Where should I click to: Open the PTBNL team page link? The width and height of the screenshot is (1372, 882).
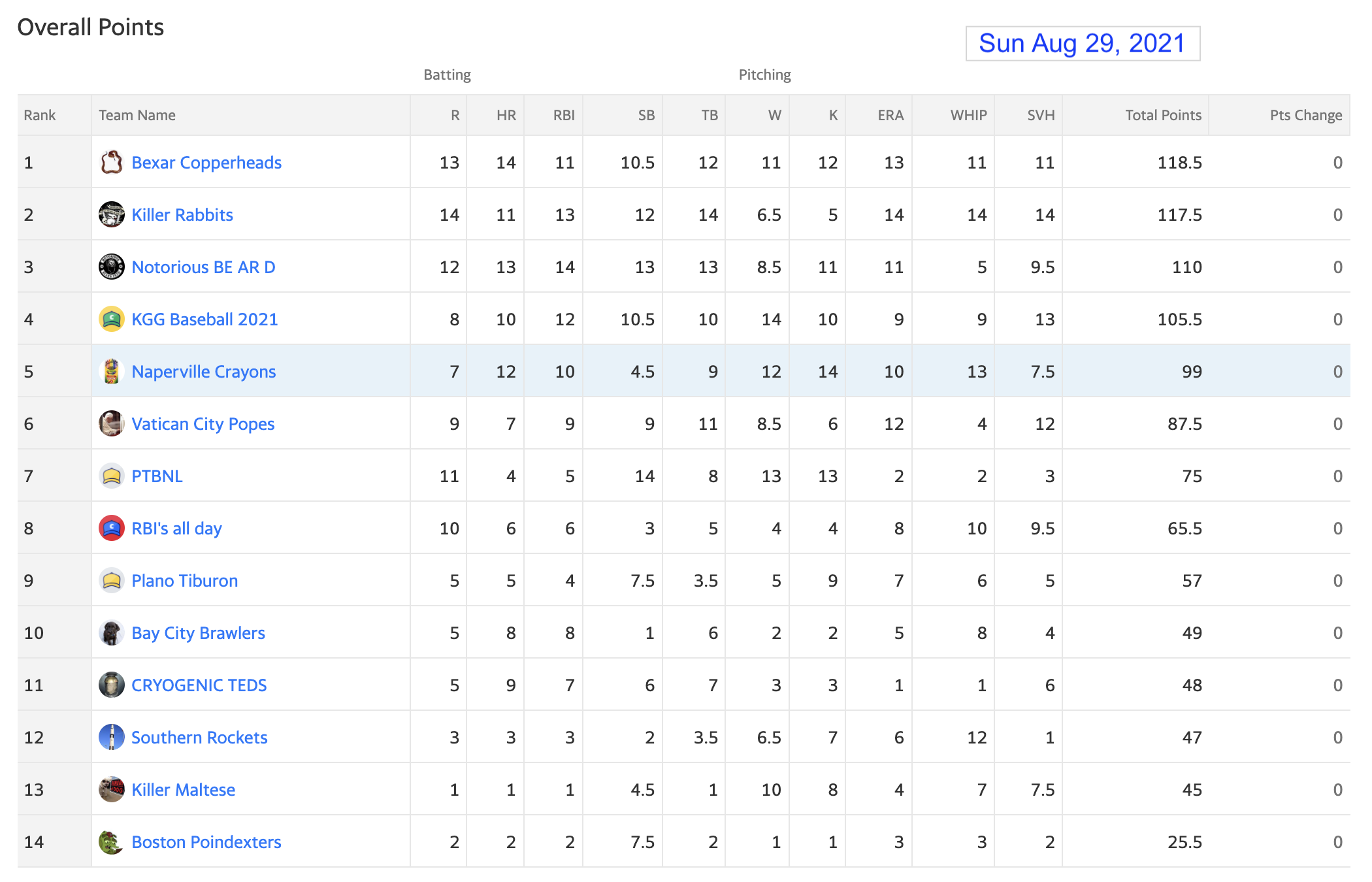(157, 476)
